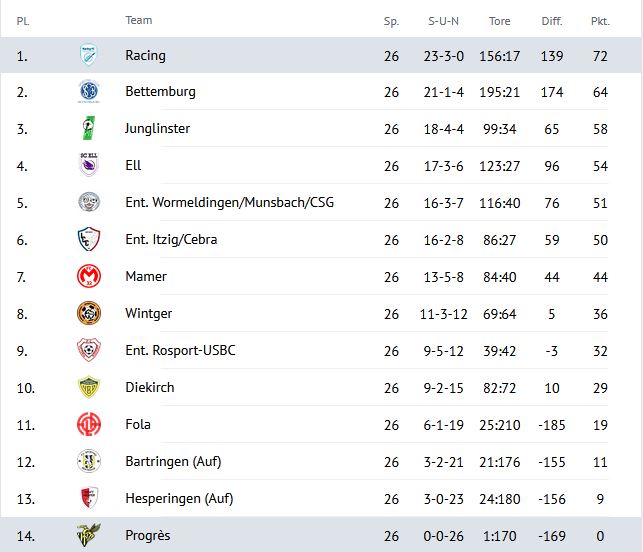
Task: Click the Racing club crest
Action: pos(89,55)
